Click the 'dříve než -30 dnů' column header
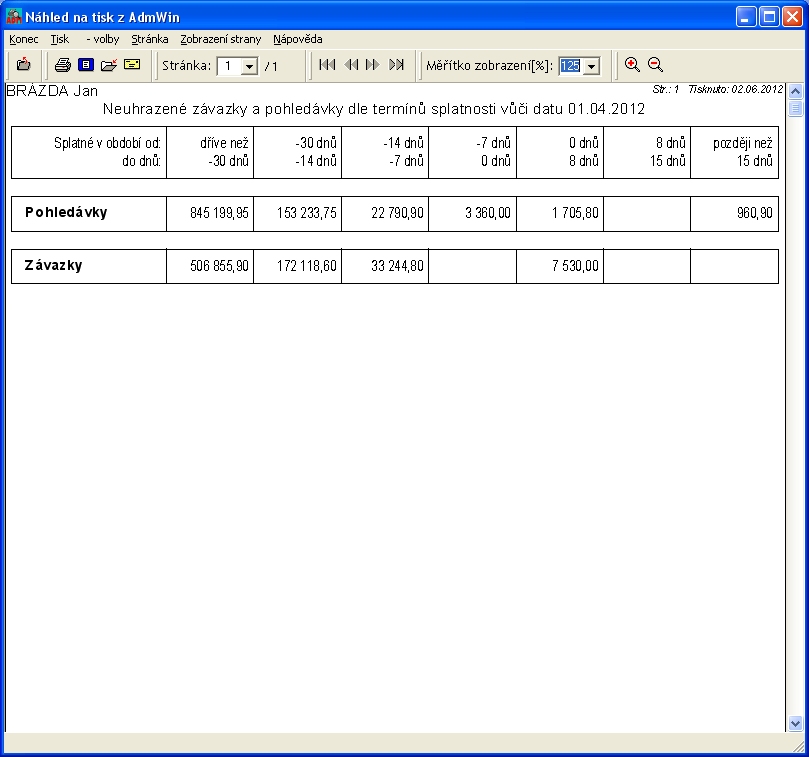Image resolution: width=809 pixels, height=757 pixels. click(x=210, y=152)
